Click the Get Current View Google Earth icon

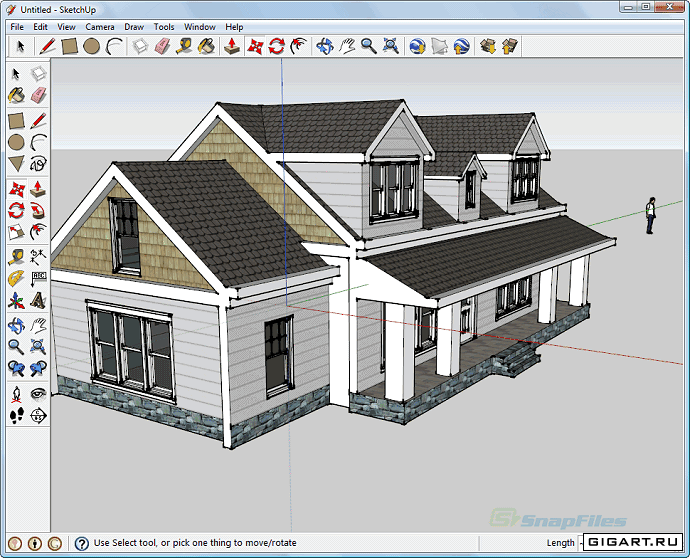point(417,46)
